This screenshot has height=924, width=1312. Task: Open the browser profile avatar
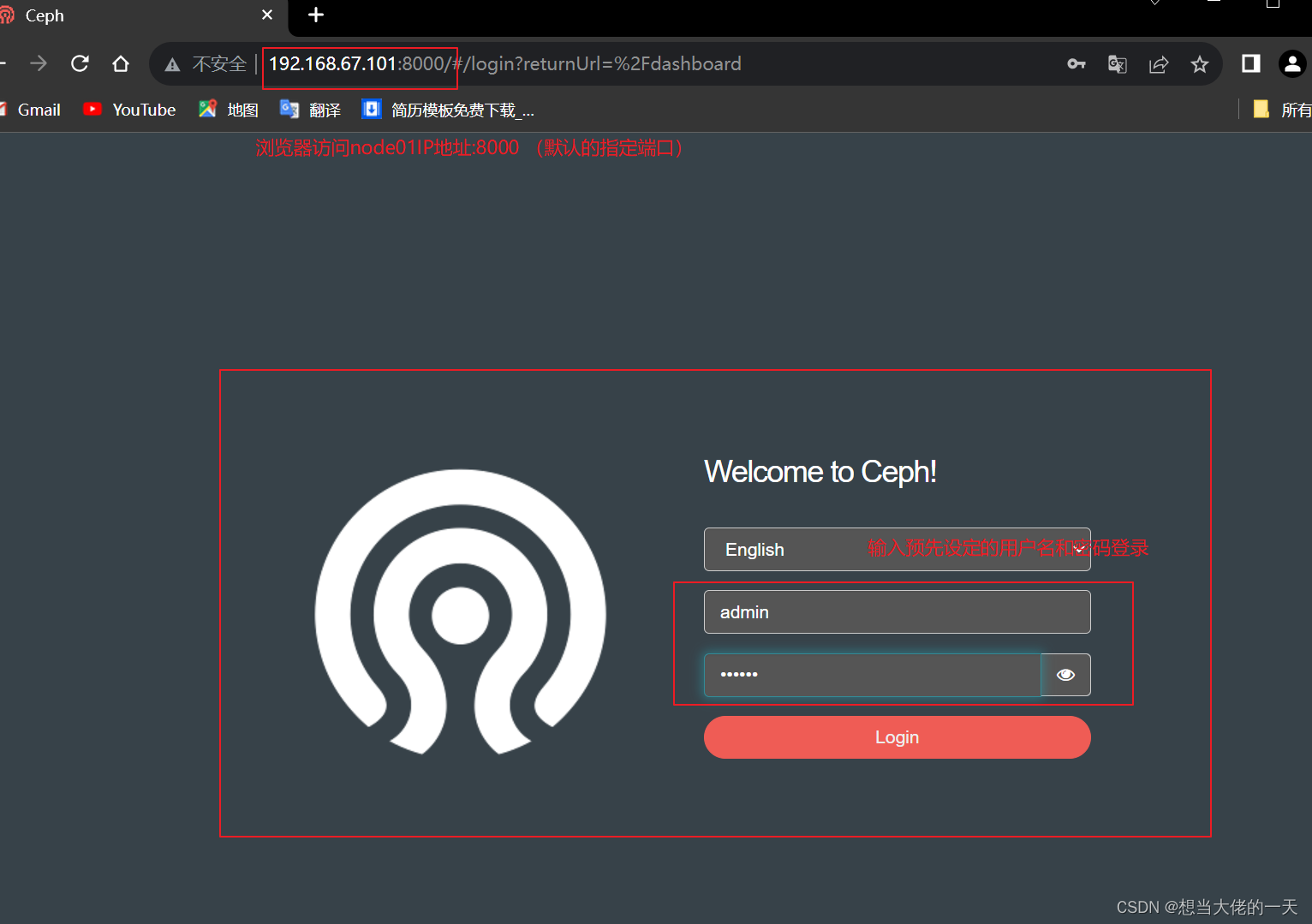[x=1292, y=63]
